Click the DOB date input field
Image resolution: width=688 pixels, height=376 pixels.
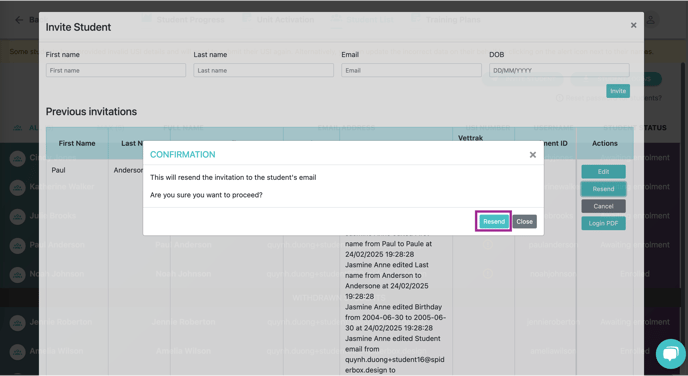click(x=559, y=70)
